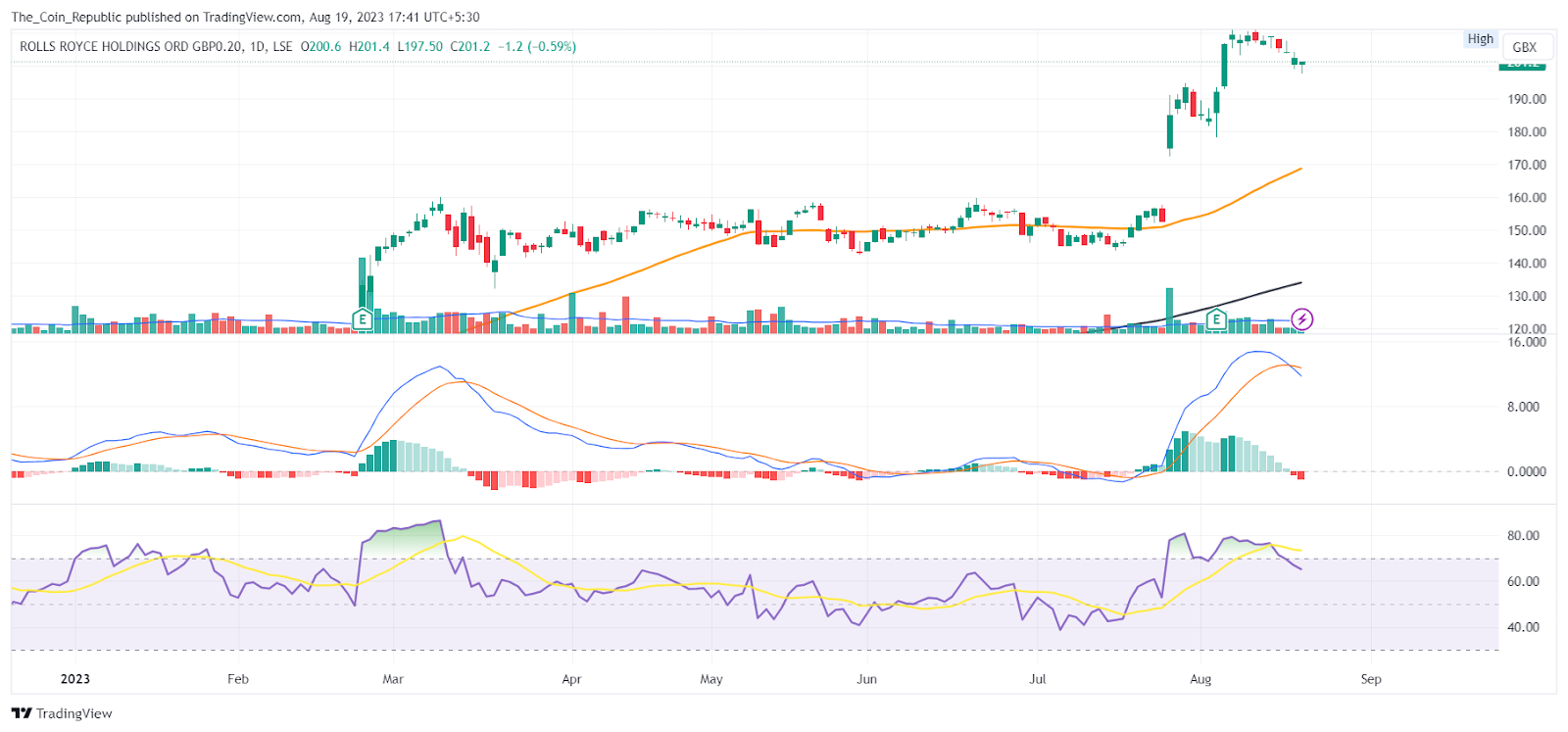Screen dimensions: 1568x732
Task: Click the Feb label on the time axis
Action: pos(238,679)
